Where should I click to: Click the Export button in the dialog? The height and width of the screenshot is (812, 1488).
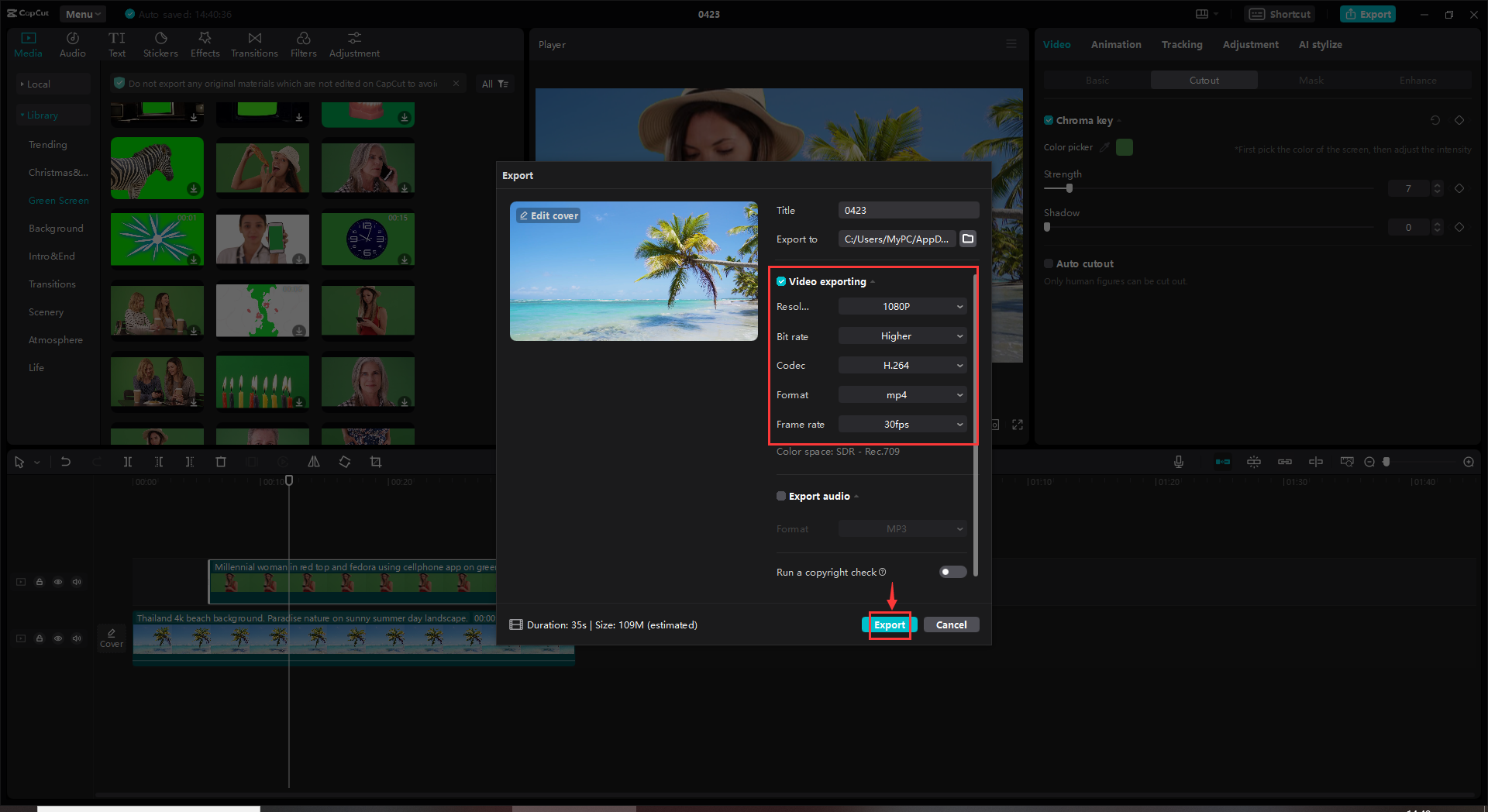click(889, 624)
